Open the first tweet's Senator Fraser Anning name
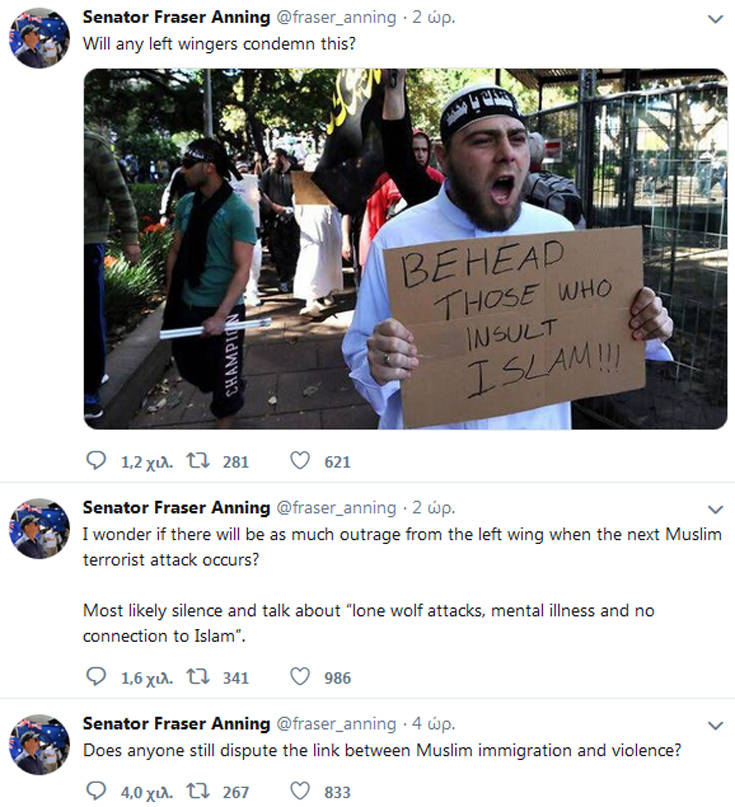Viewport: 735px width, 807px height. pyautogui.click(x=176, y=18)
